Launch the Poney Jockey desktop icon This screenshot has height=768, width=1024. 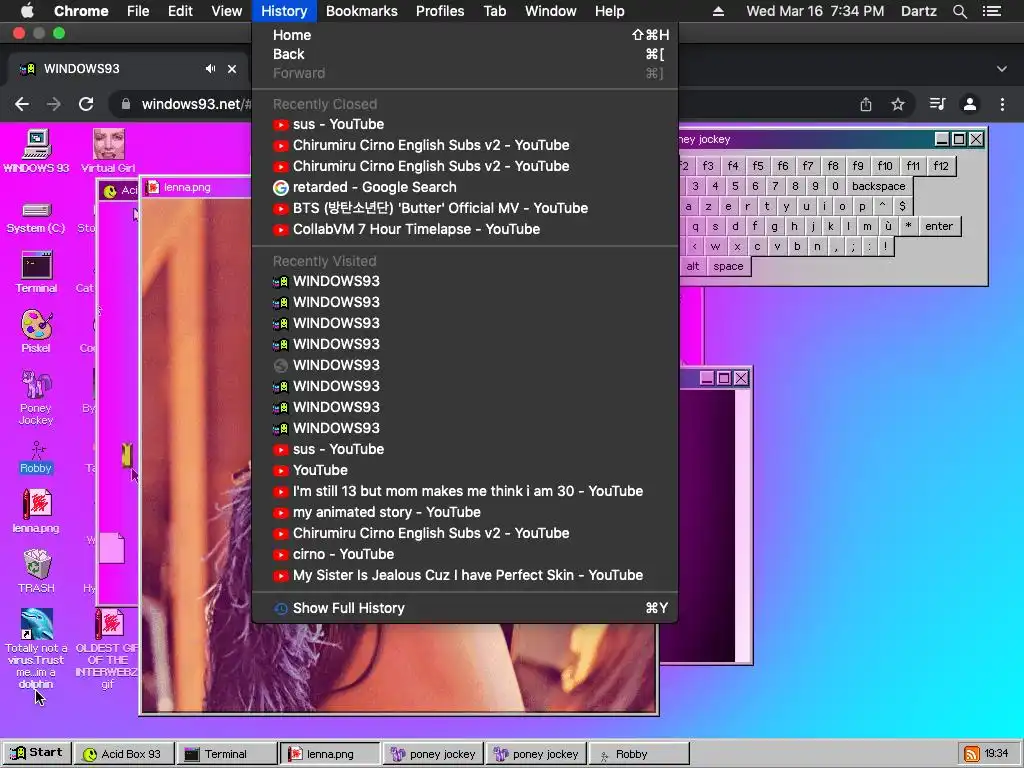tap(36, 397)
